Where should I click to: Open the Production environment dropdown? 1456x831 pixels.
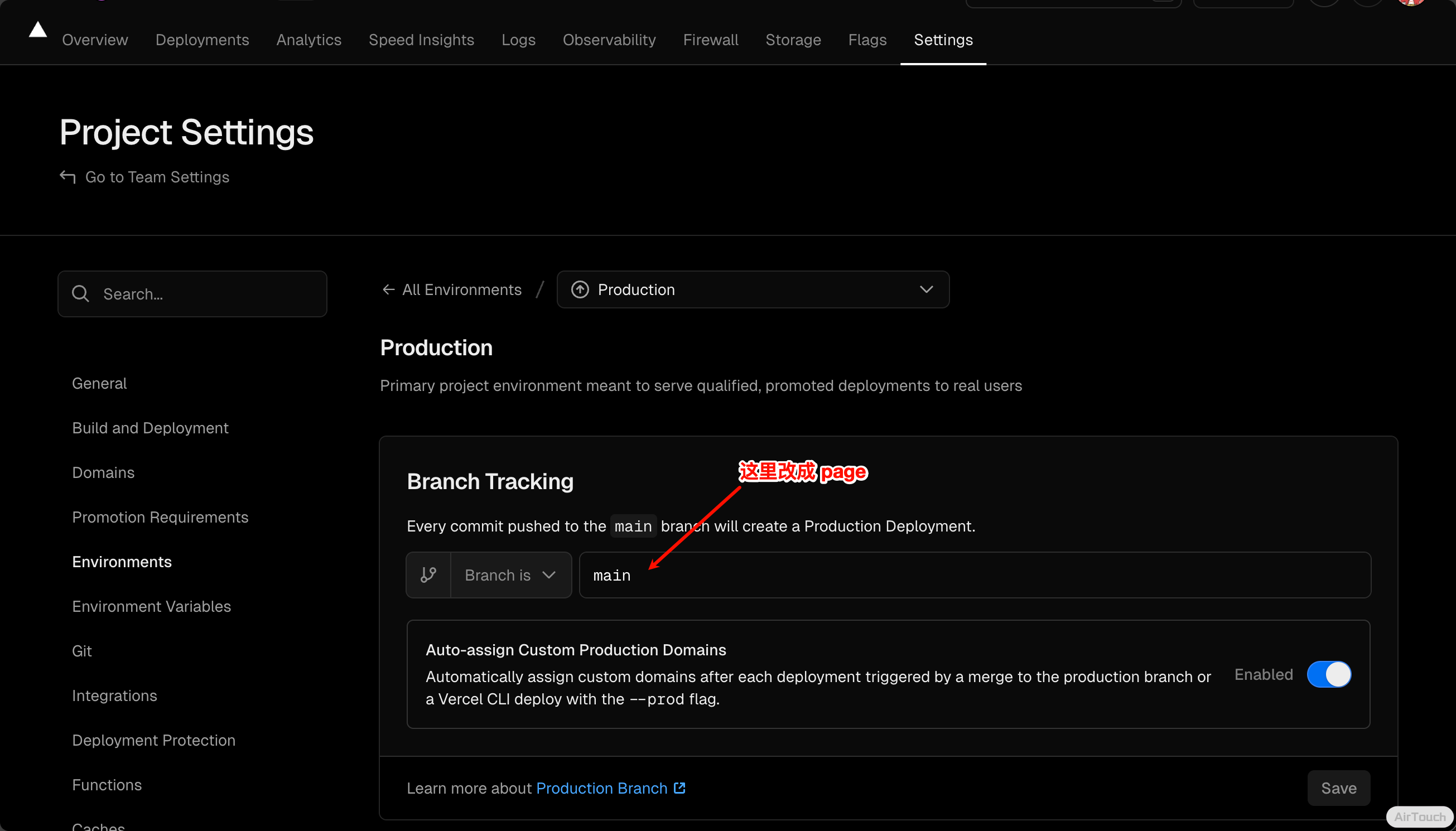(752, 289)
